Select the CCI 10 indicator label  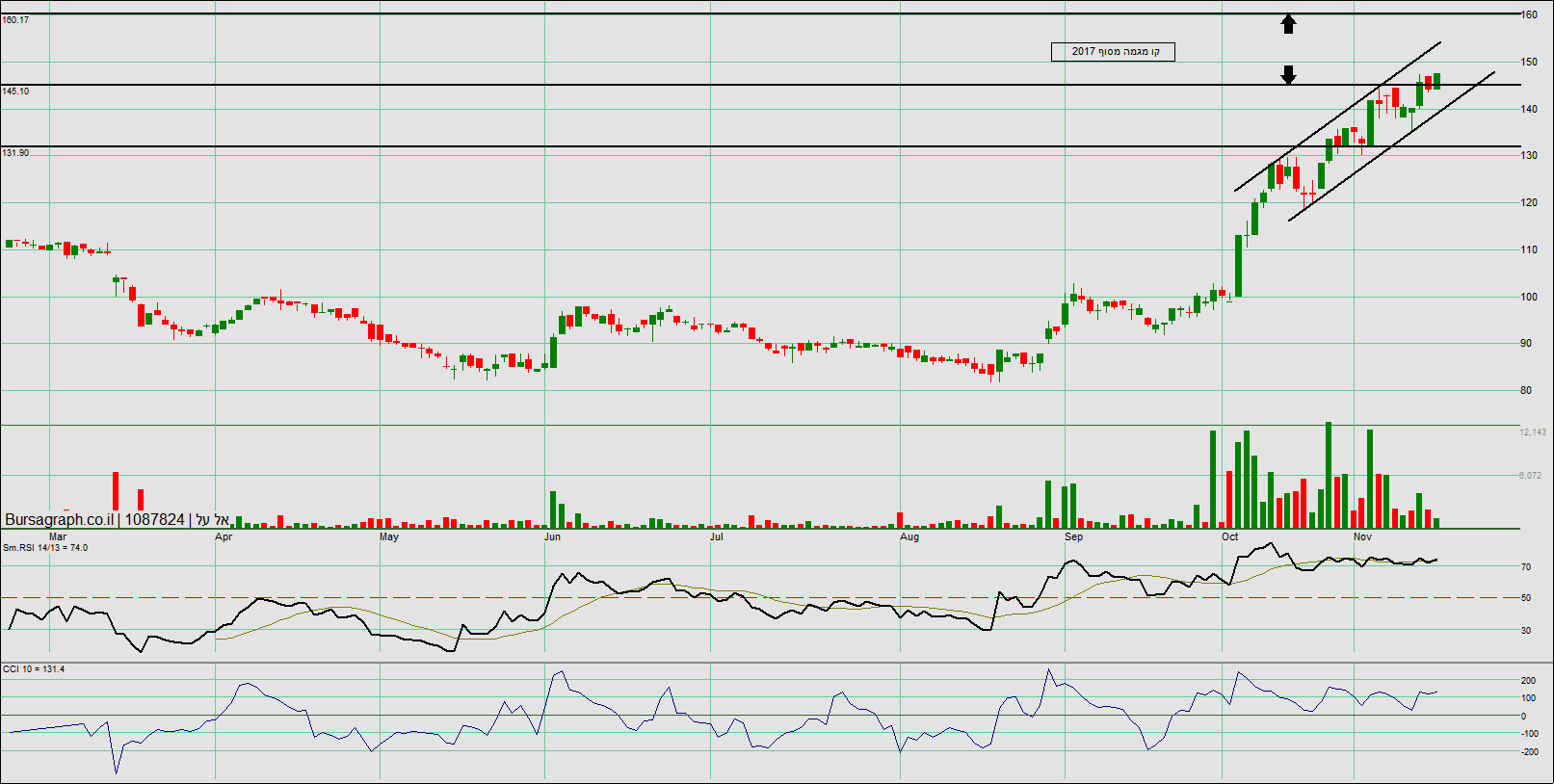coord(34,669)
